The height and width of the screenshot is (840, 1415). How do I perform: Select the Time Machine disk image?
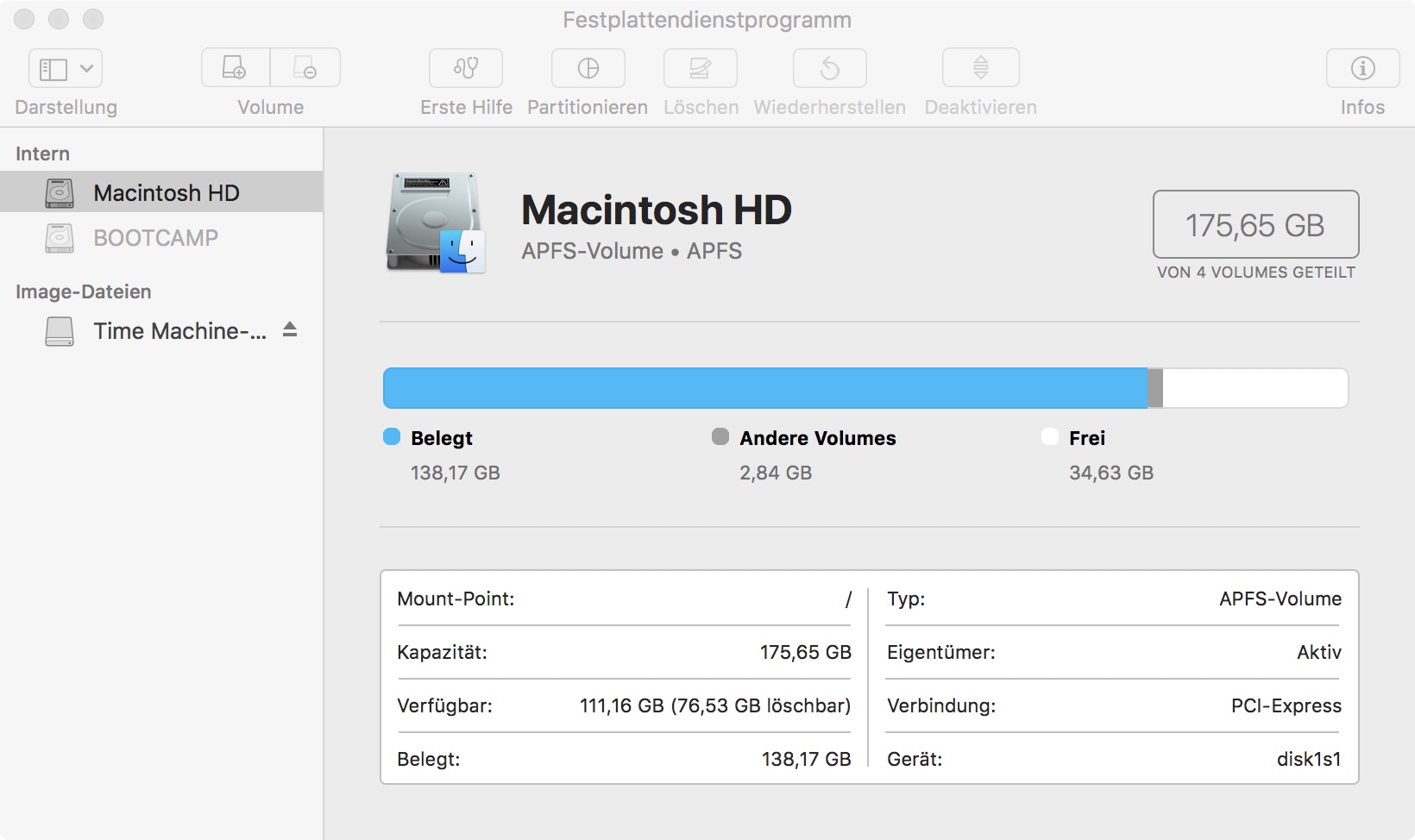tap(179, 331)
